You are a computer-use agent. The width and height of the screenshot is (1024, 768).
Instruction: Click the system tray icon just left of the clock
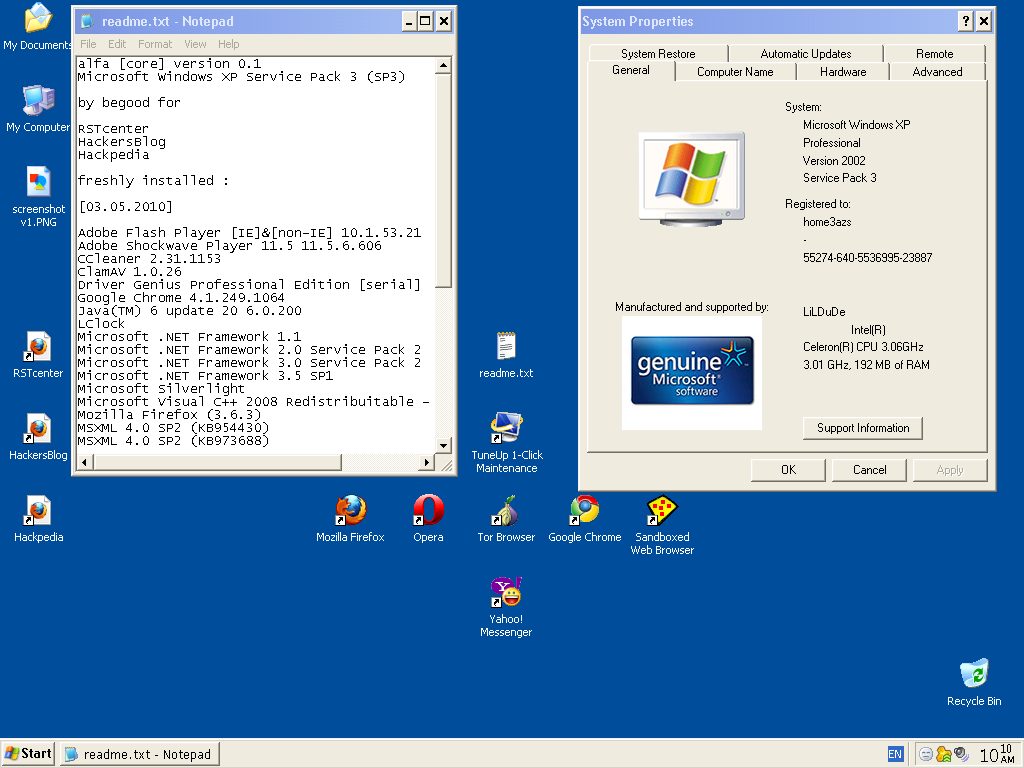coord(961,755)
